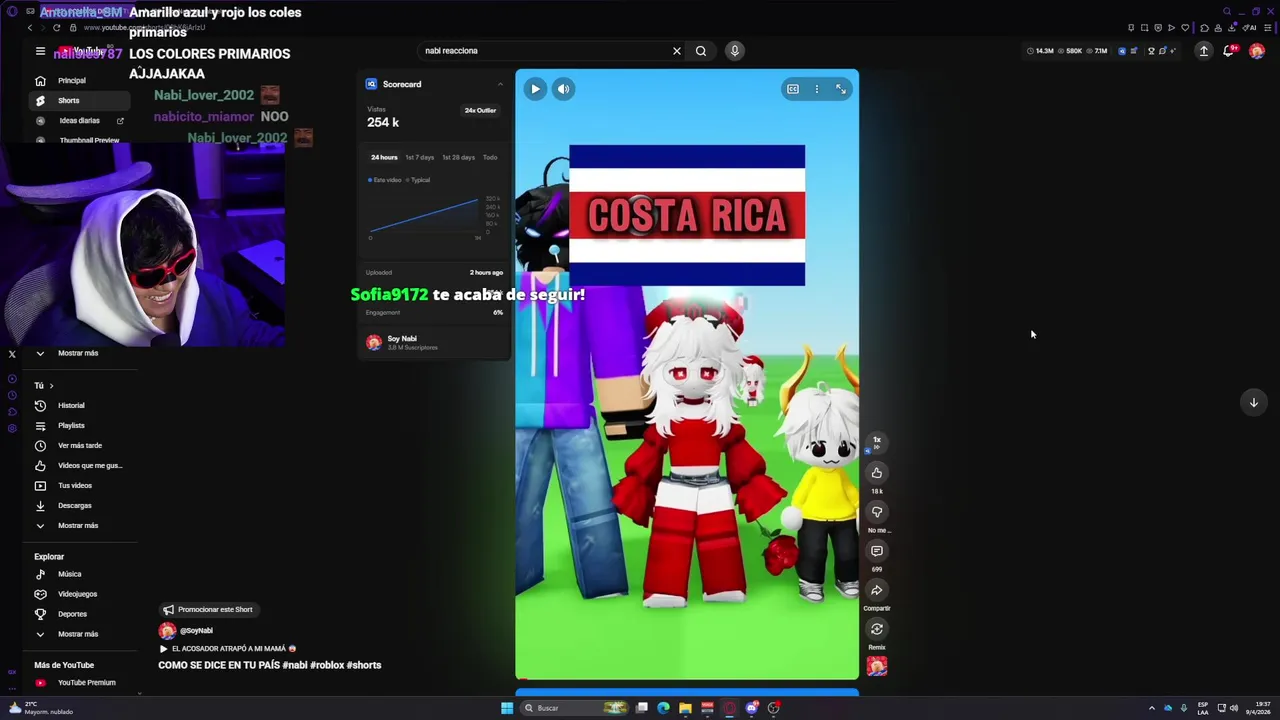Image resolution: width=1280 pixels, height=720 pixels.
Task: Open Música under Explorar
Action: point(80,574)
